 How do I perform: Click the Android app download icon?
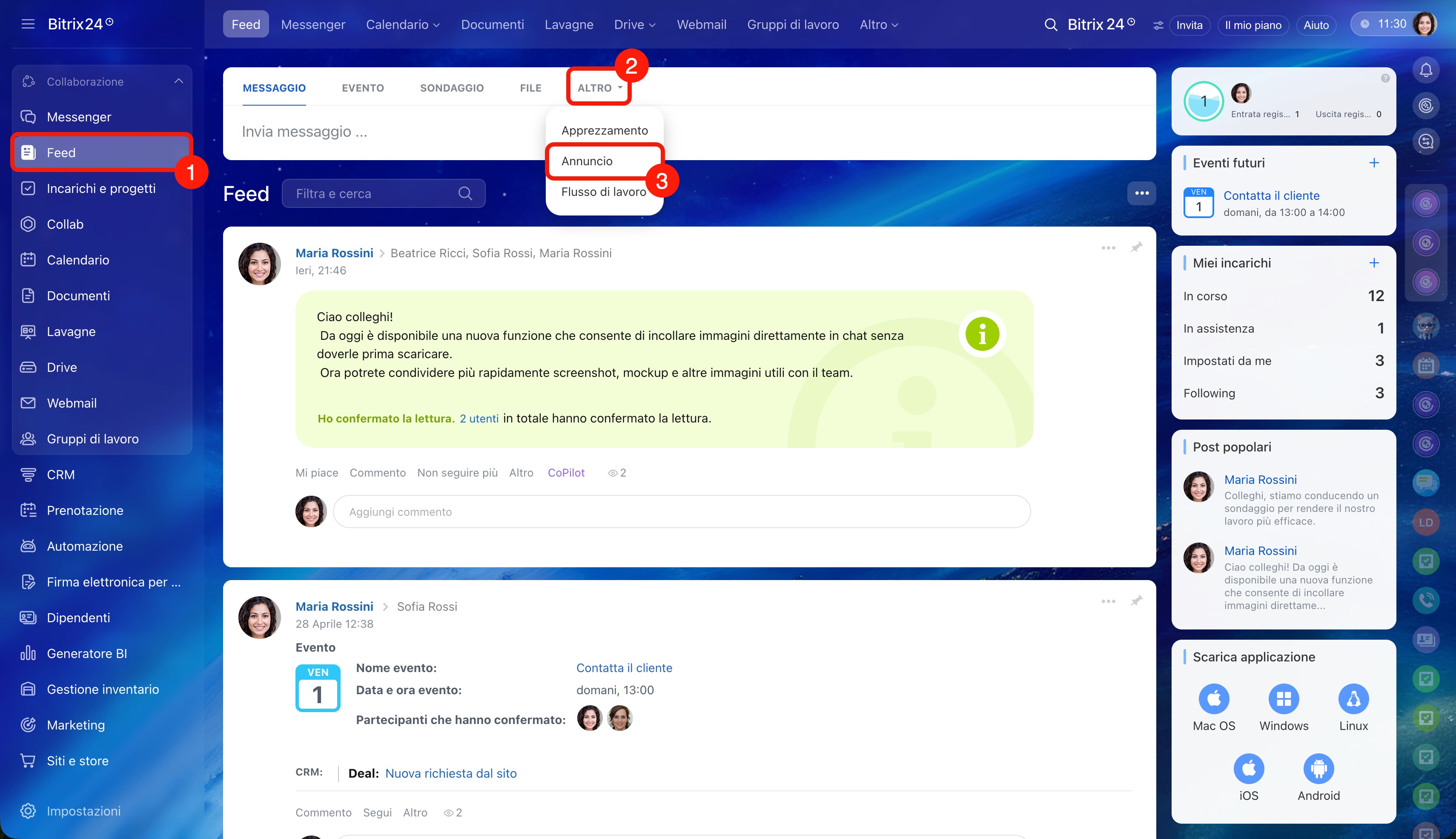tap(1318, 769)
